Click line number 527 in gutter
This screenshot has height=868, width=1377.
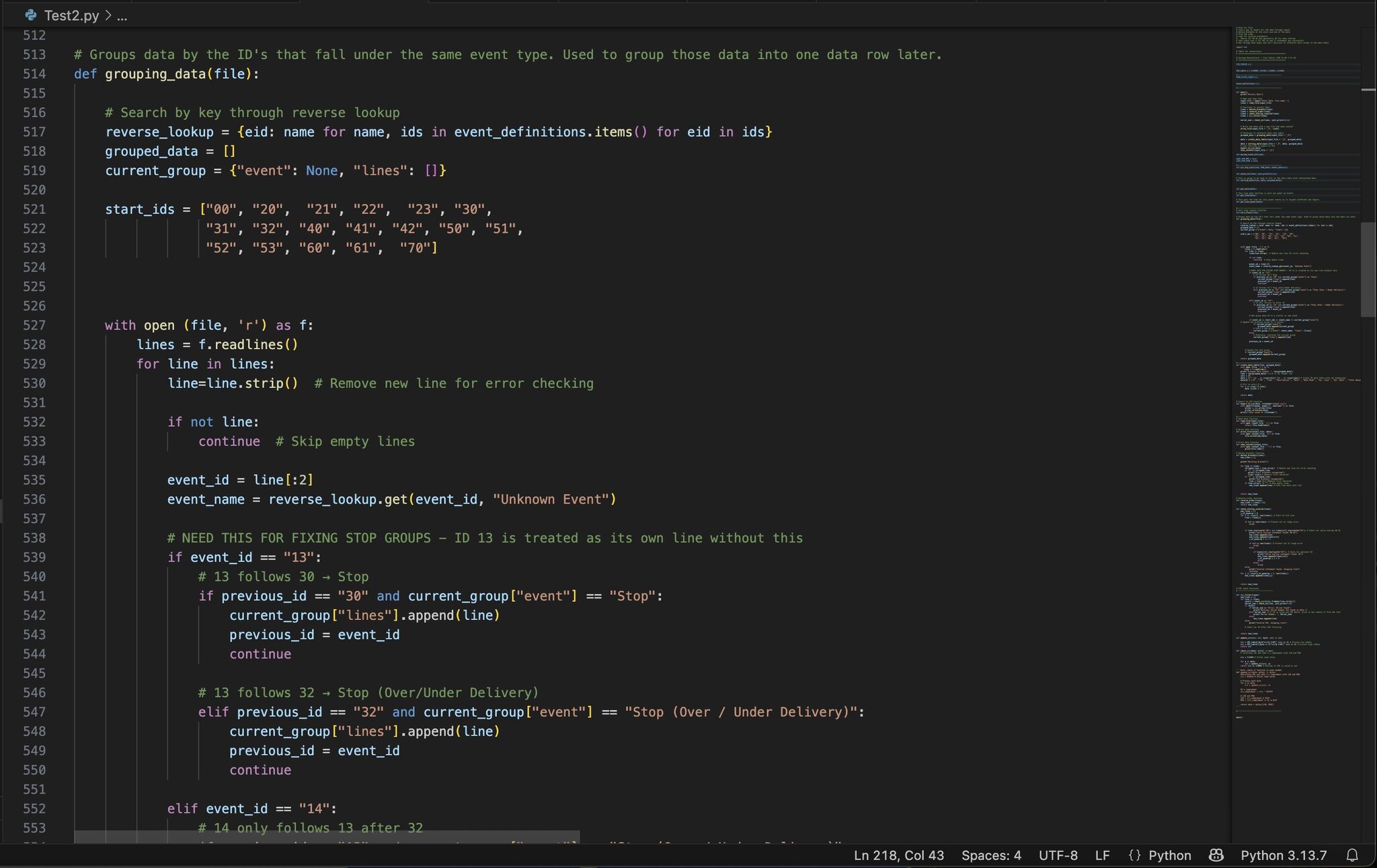[34, 325]
